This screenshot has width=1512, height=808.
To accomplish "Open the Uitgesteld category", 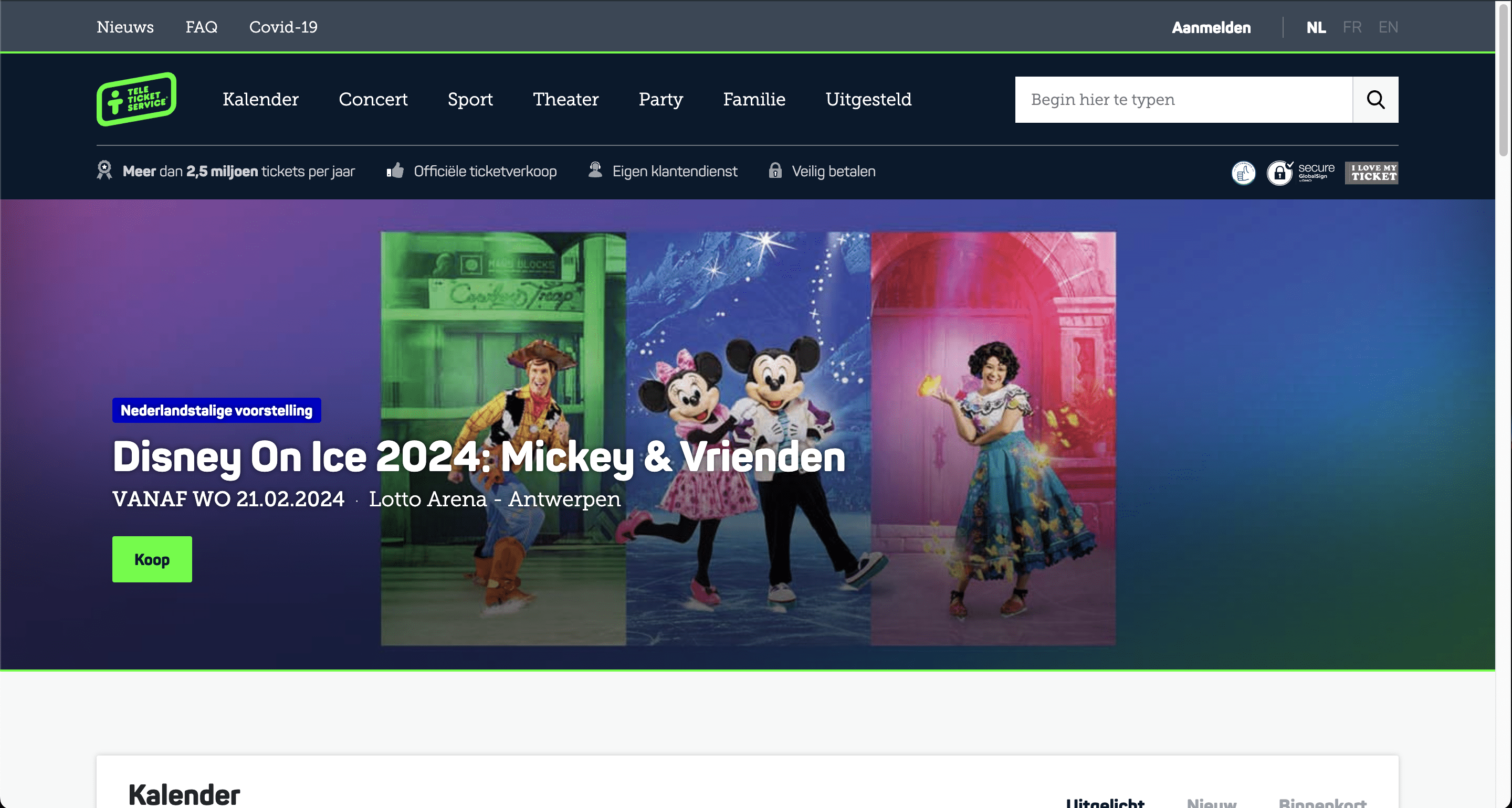I will click(x=869, y=99).
